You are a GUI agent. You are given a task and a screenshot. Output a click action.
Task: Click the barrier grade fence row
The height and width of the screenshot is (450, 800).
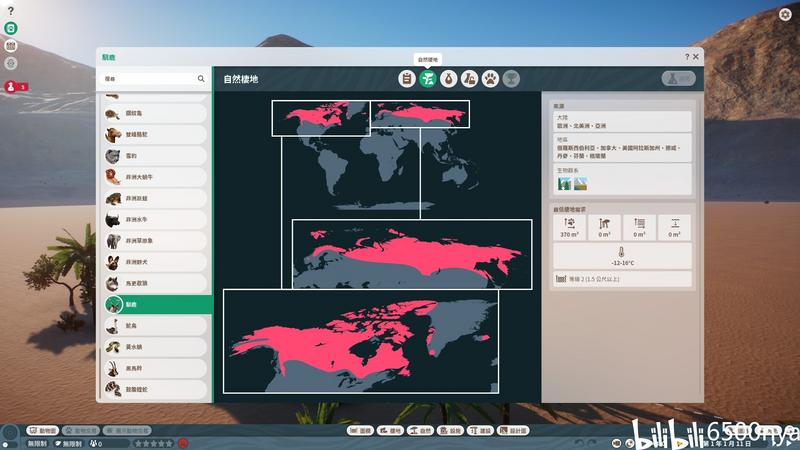point(622,279)
